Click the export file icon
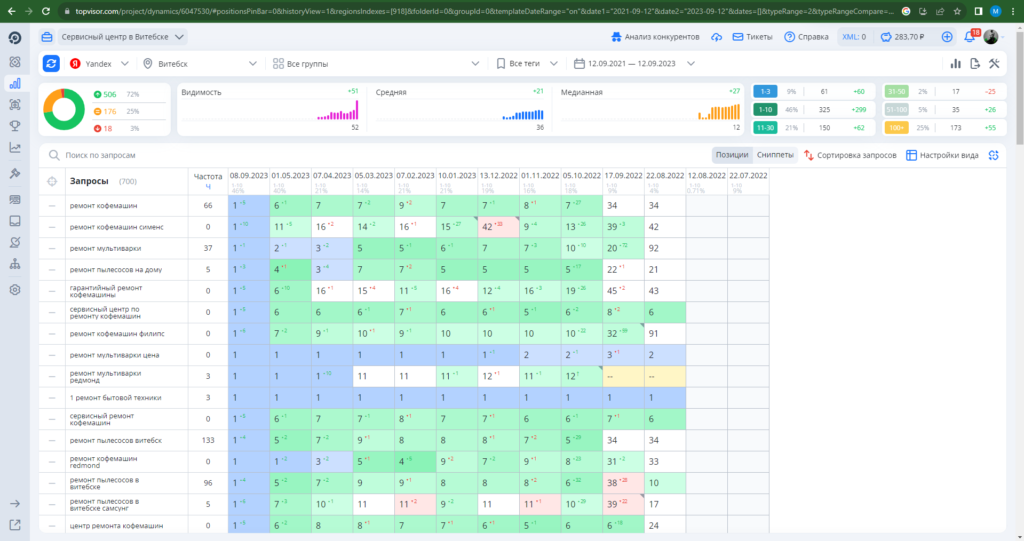This screenshot has width=1024, height=541. 975,63
